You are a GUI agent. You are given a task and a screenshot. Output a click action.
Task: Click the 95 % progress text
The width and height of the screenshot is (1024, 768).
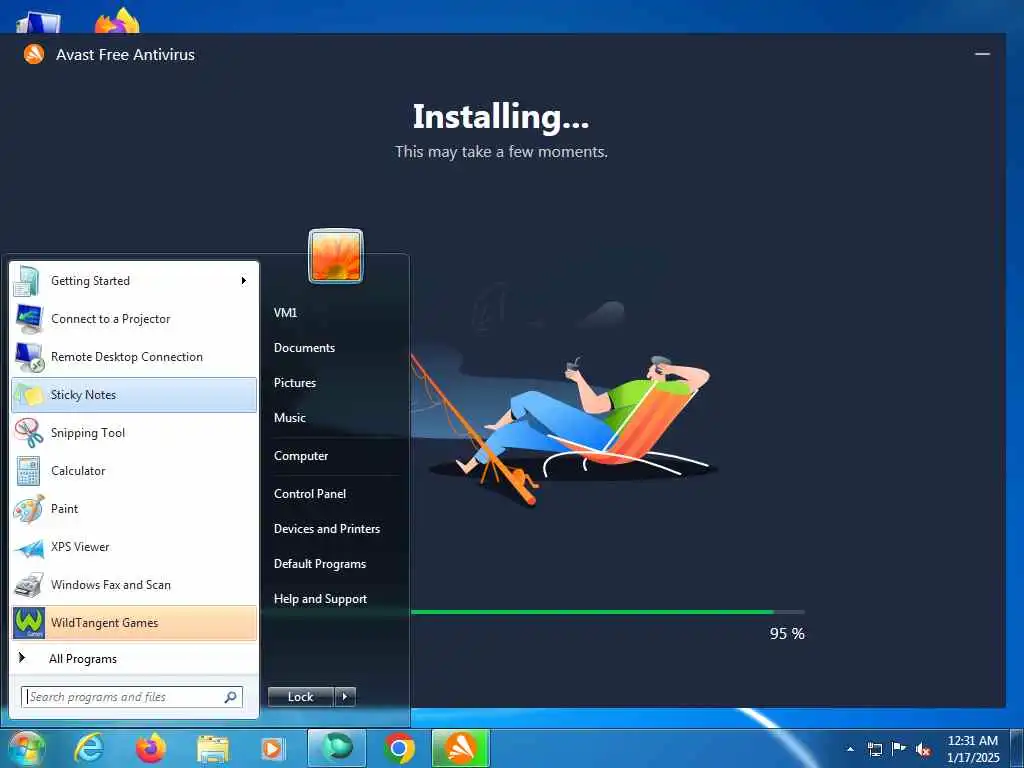[x=787, y=634]
